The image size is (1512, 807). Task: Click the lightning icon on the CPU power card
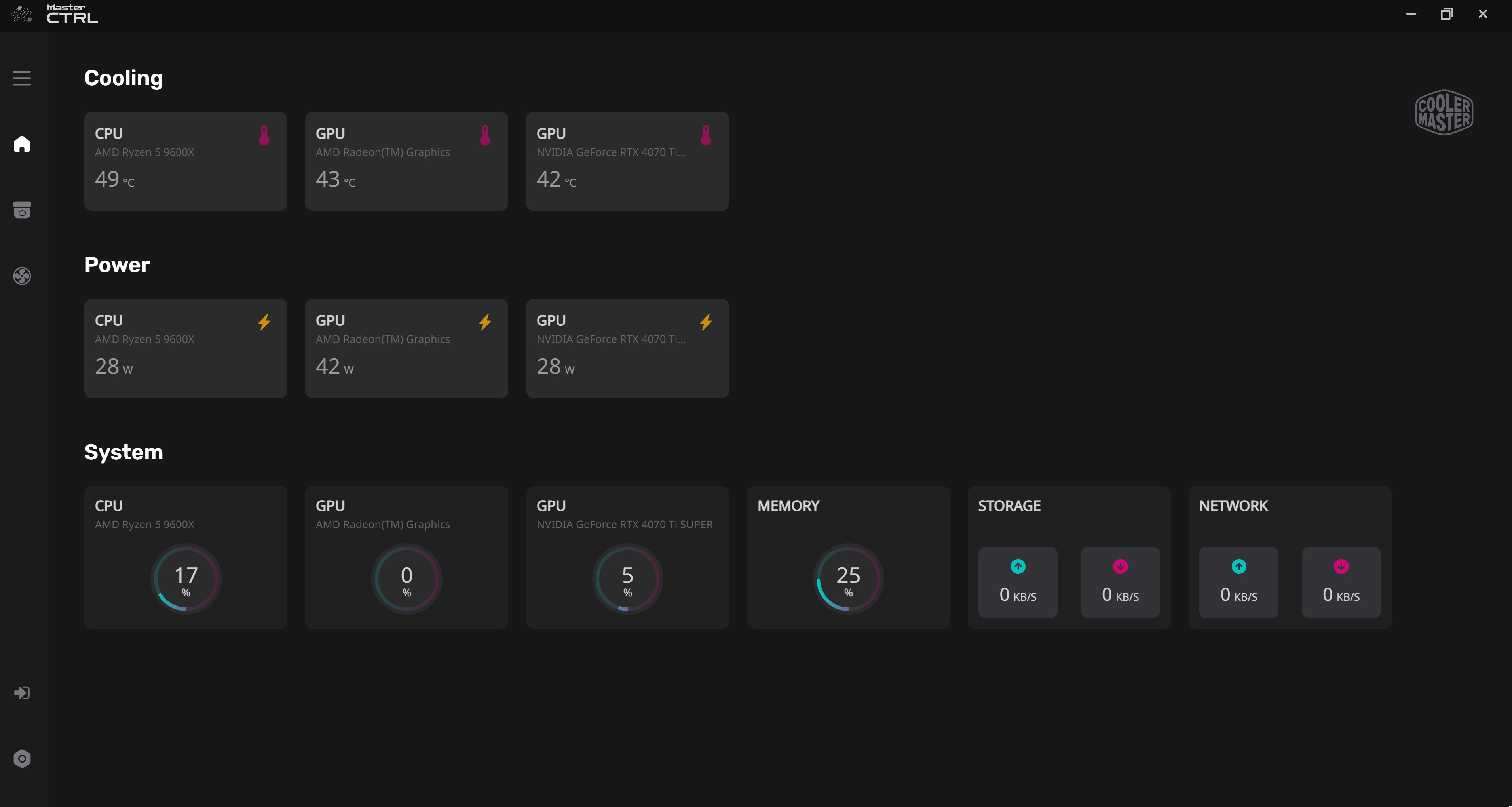click(x=264, y=322)
